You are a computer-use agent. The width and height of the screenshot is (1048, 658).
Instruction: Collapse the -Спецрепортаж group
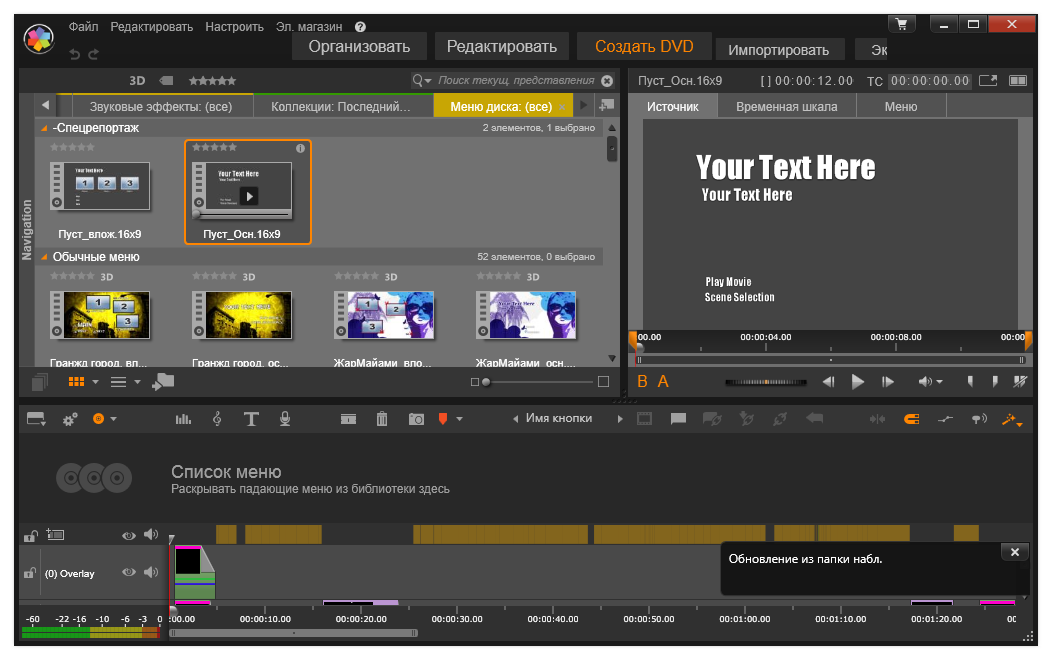click(x=44, y=128)
